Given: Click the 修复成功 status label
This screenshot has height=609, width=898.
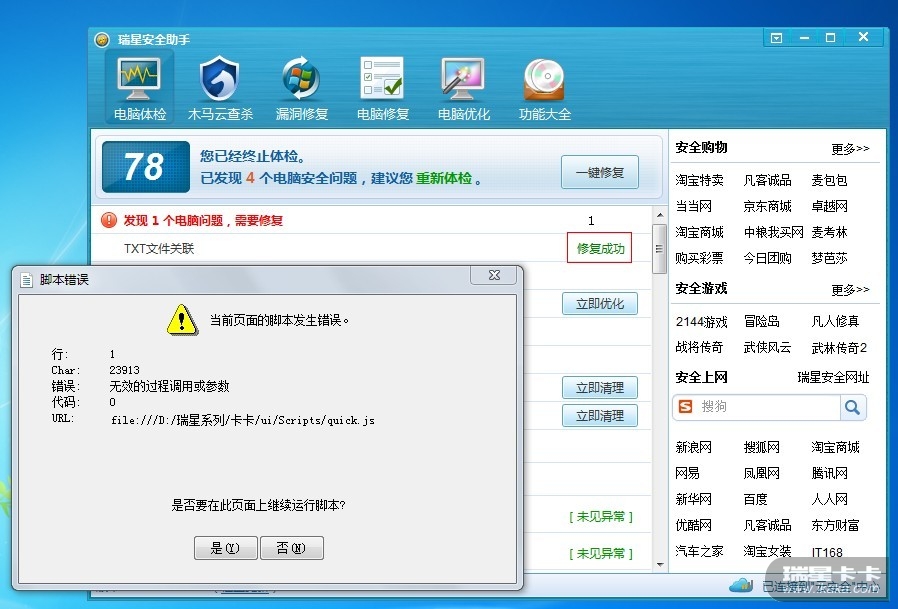Looking at the screenshot, I should click(600, 248).
